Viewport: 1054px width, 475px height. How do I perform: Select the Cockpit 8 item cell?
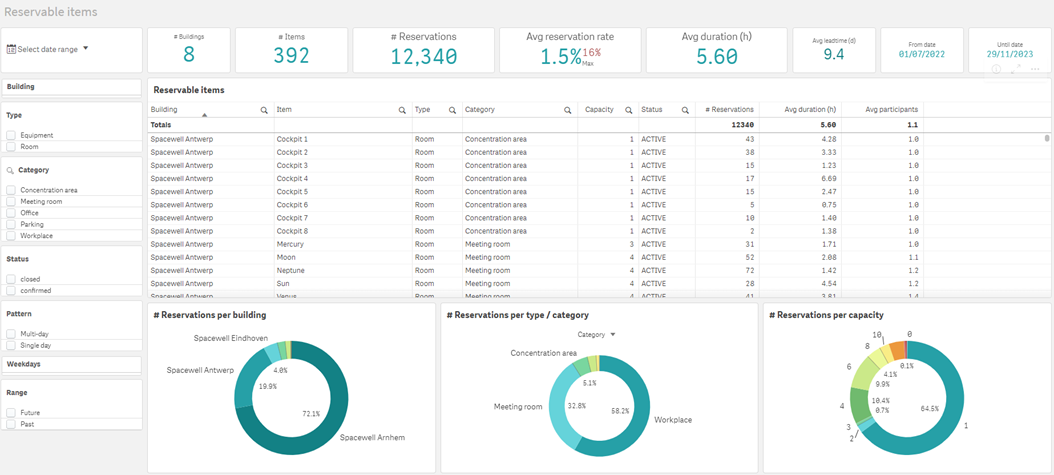(343, 231)
